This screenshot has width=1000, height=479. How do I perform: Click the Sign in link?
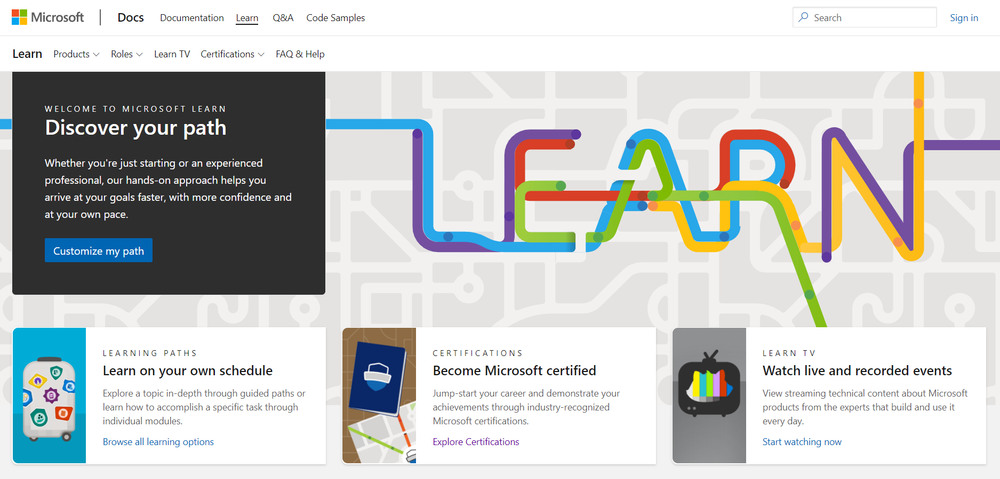964,18
